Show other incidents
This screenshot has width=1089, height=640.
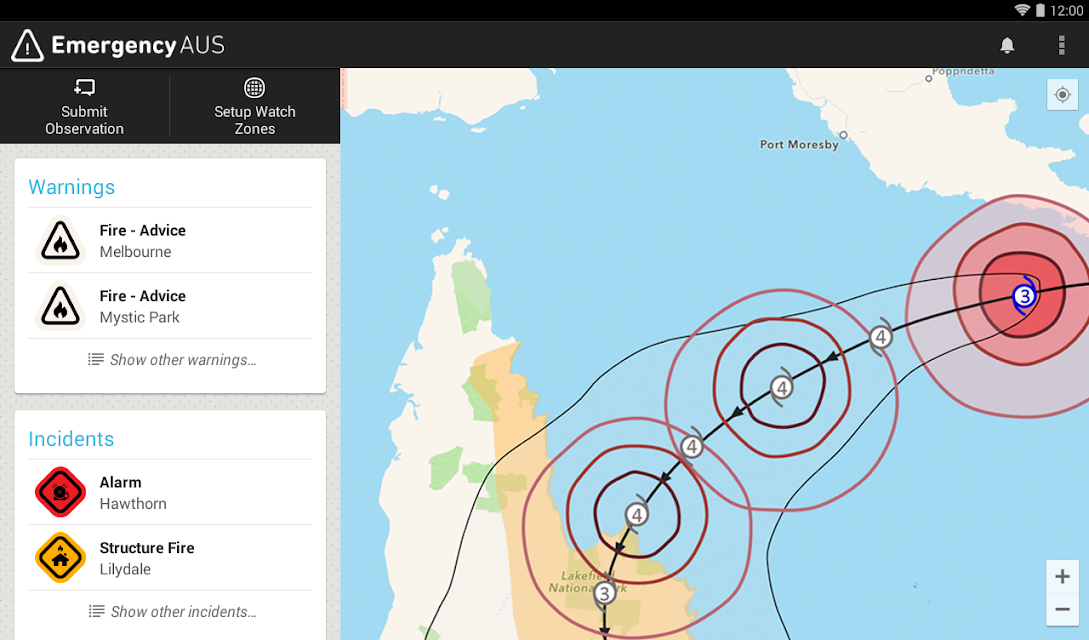tap(171, 612)
